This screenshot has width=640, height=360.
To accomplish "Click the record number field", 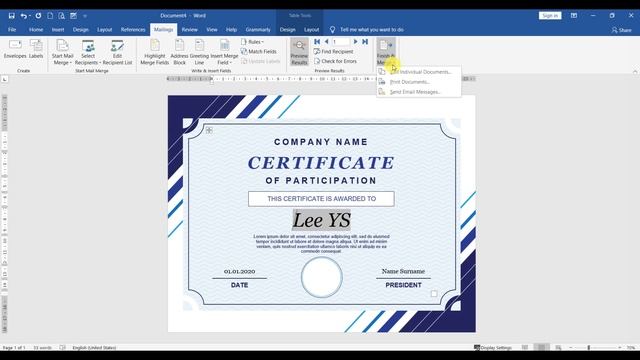I will click(341, 42).
